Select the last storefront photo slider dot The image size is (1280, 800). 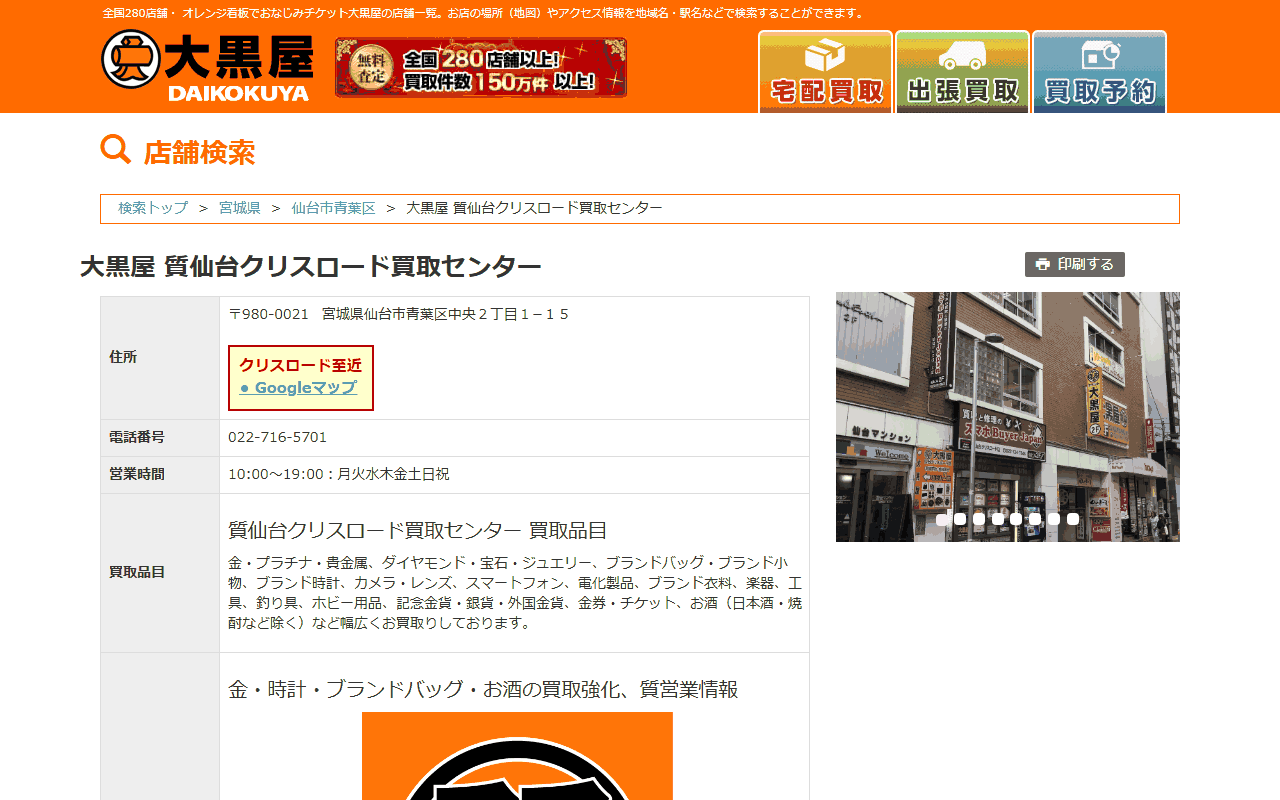1073,519
